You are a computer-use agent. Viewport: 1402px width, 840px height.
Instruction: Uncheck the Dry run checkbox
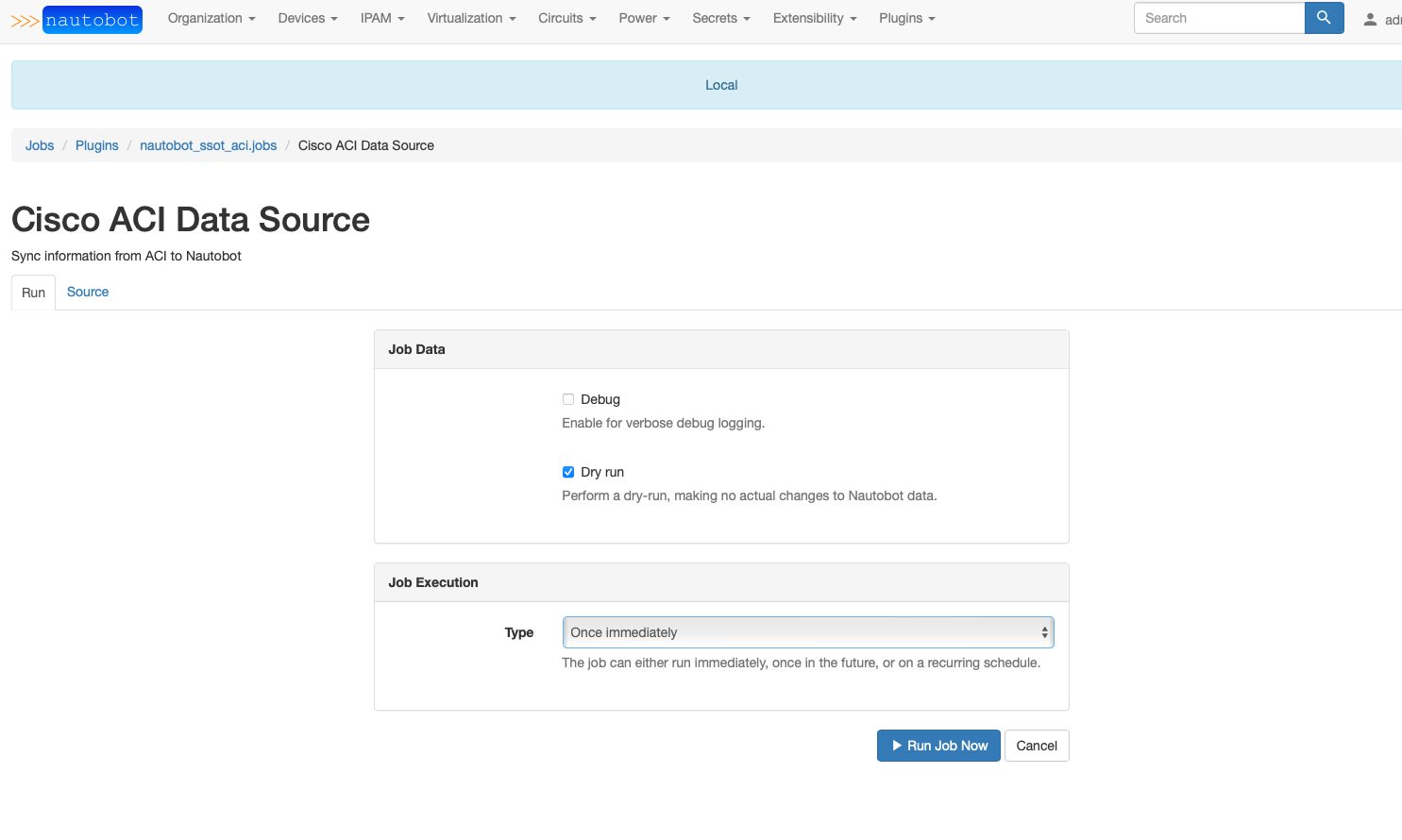[568, 472]
